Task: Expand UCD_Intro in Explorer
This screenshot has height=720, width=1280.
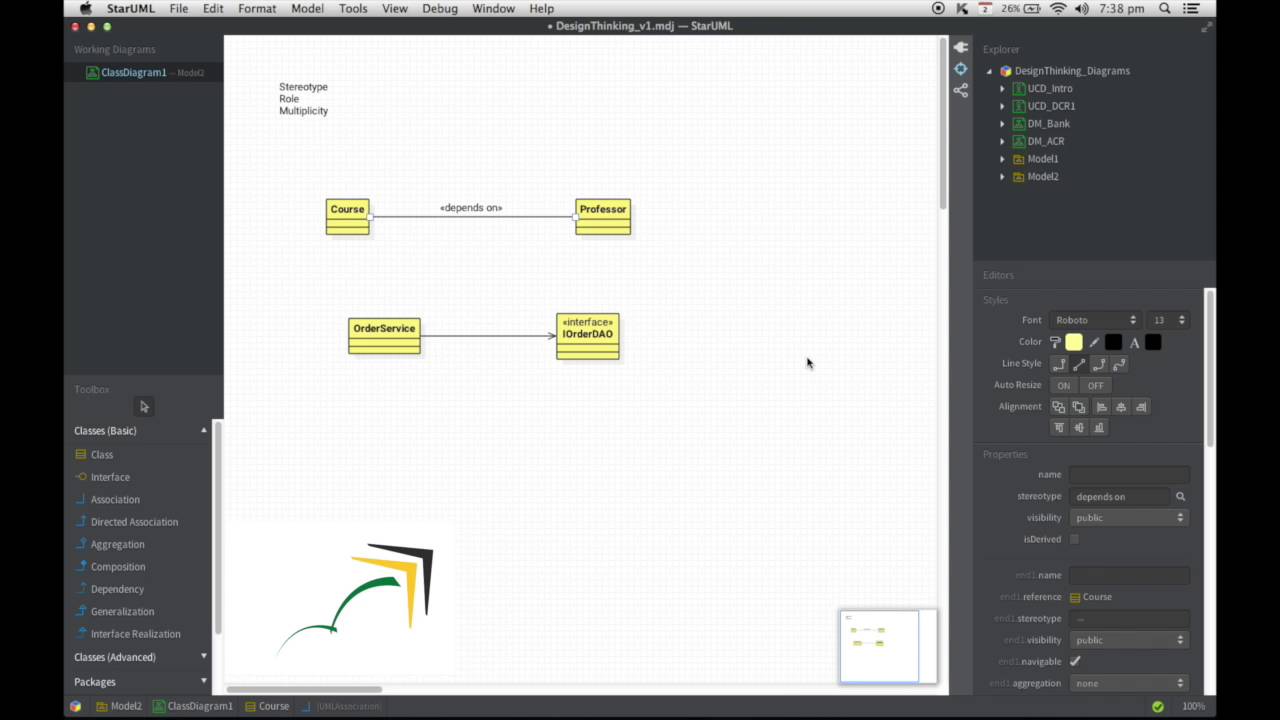Action: pos(1002,89)
